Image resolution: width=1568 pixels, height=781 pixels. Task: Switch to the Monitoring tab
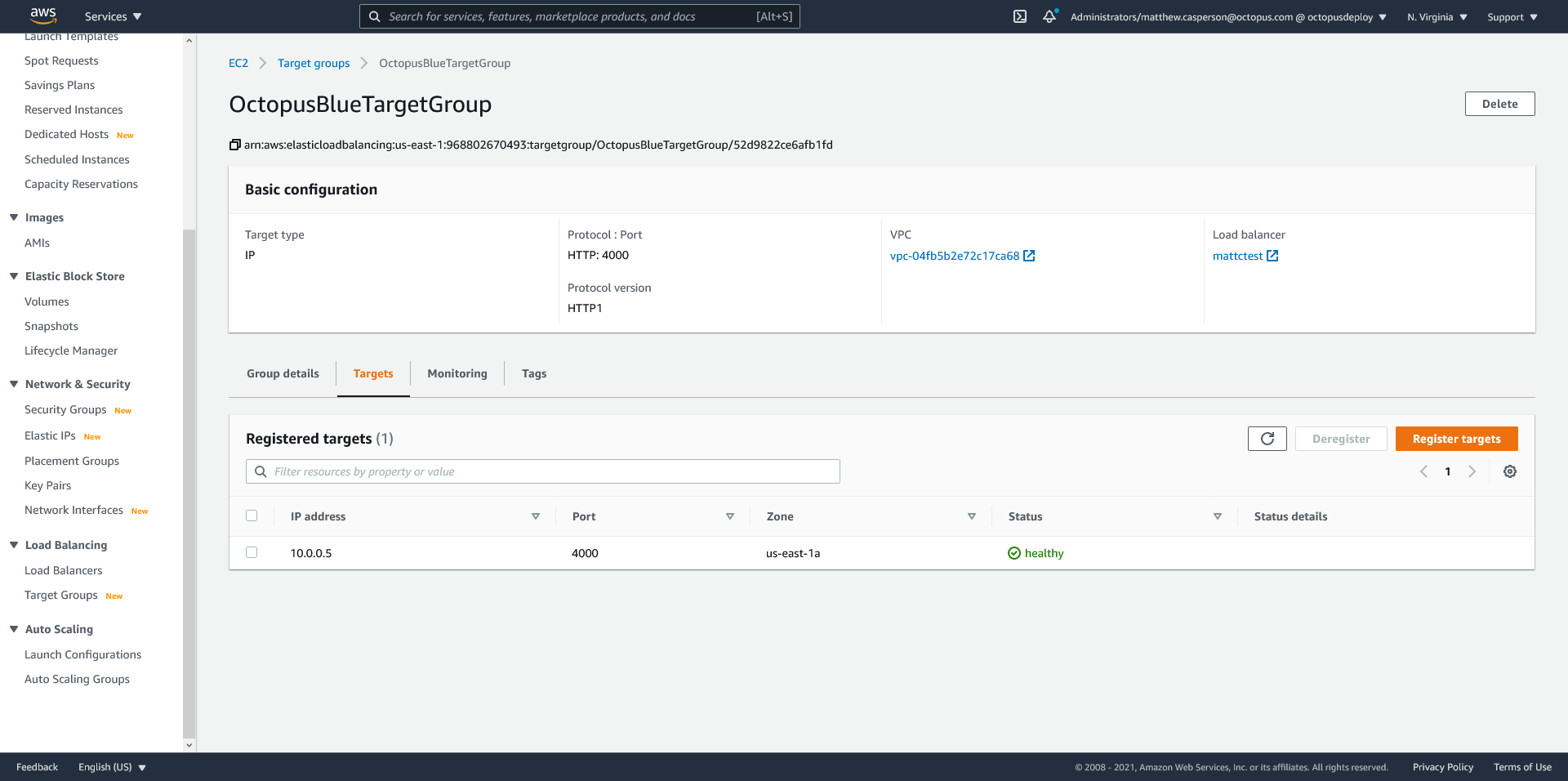point(457,373)
